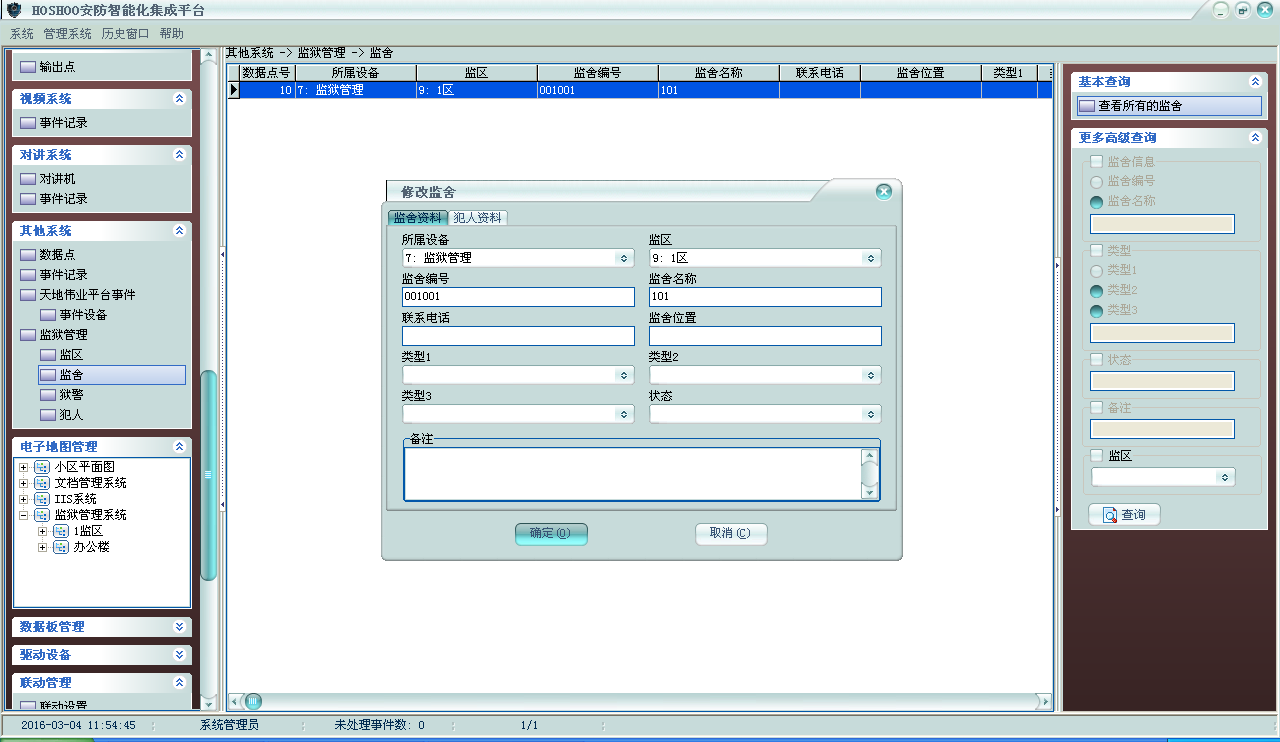Open the 狱警 item icon

coord(48,395)
